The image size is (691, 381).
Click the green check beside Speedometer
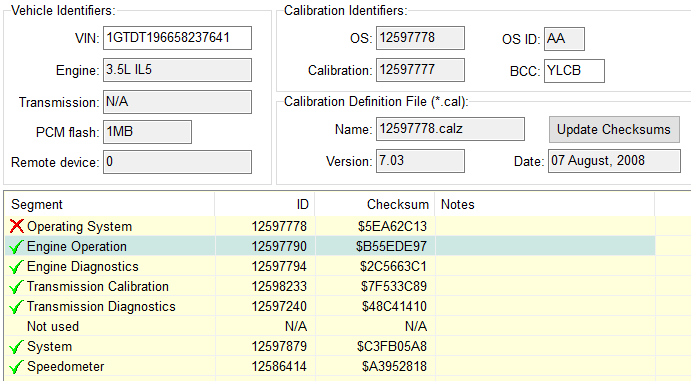coord(16,366)
